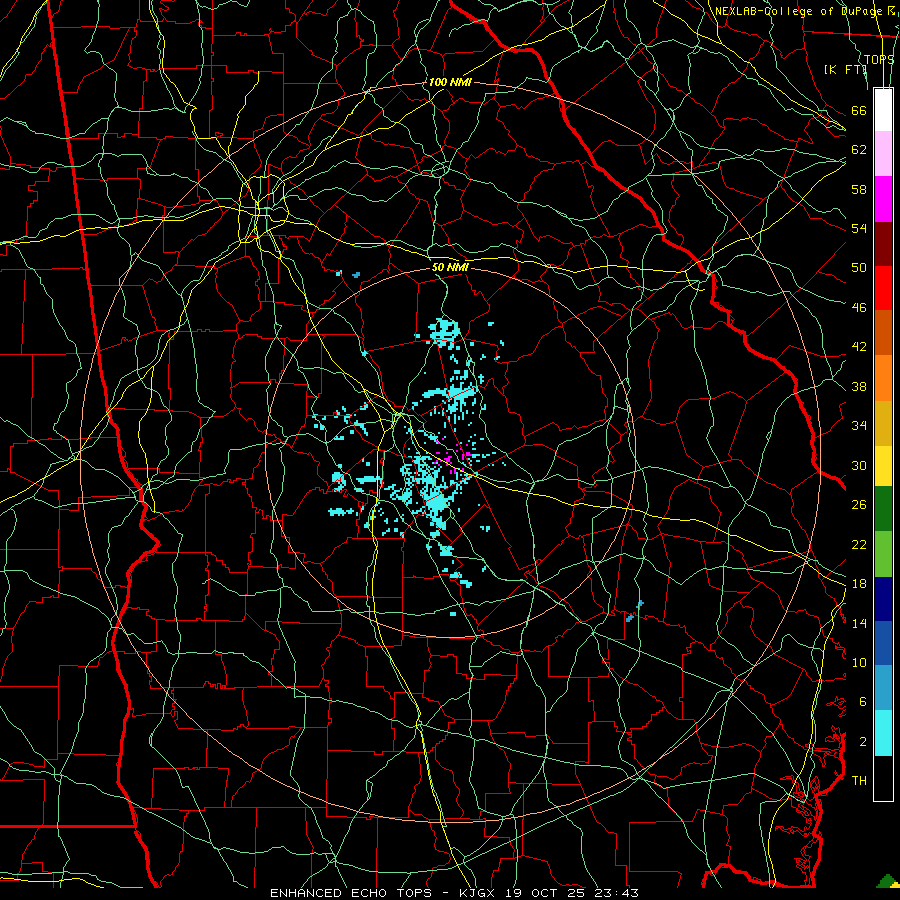
Task: Click the green triangle logo icon
Action: click(x=887, y=880)
